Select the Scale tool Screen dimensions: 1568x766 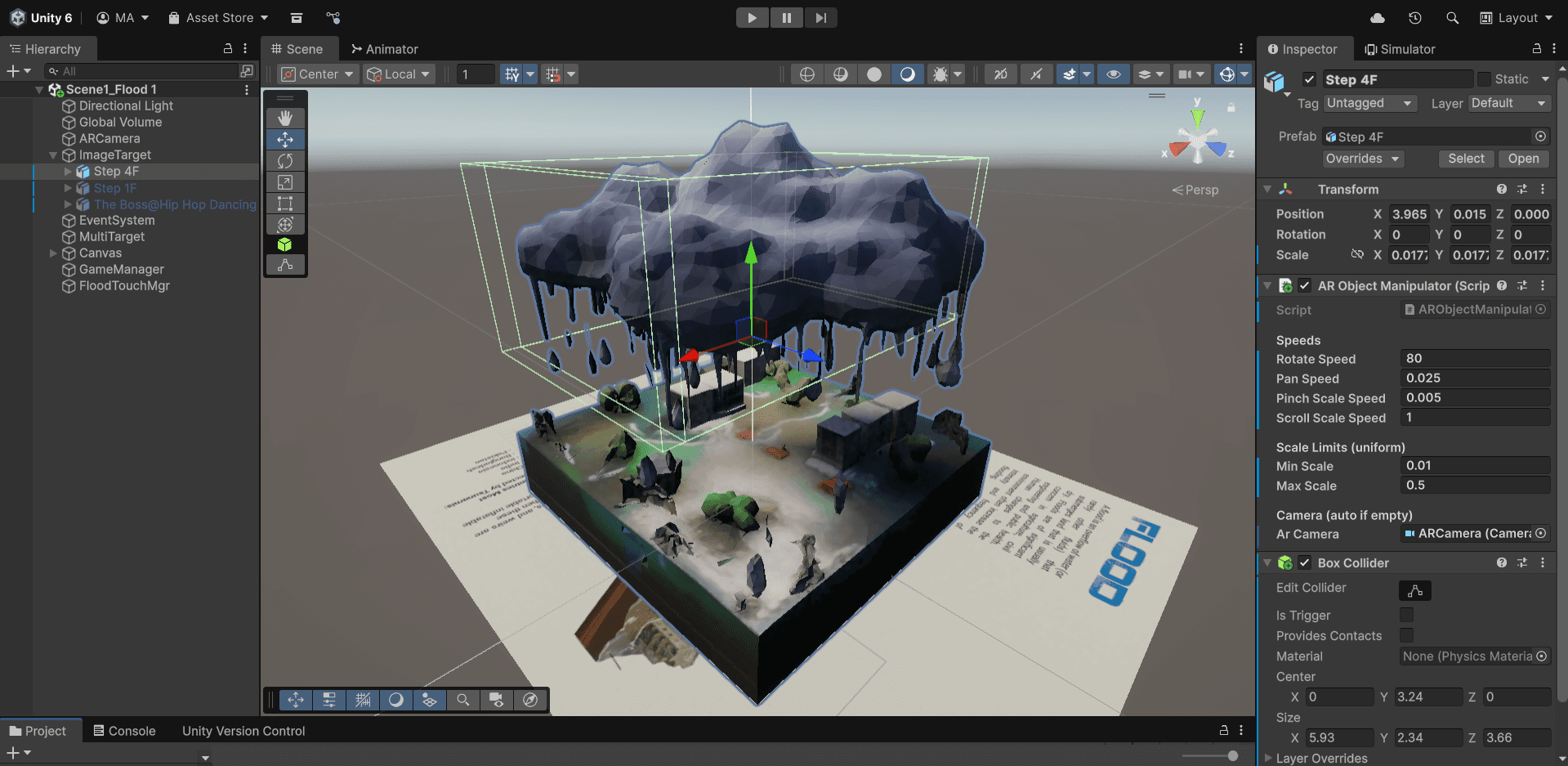[285, 182]
